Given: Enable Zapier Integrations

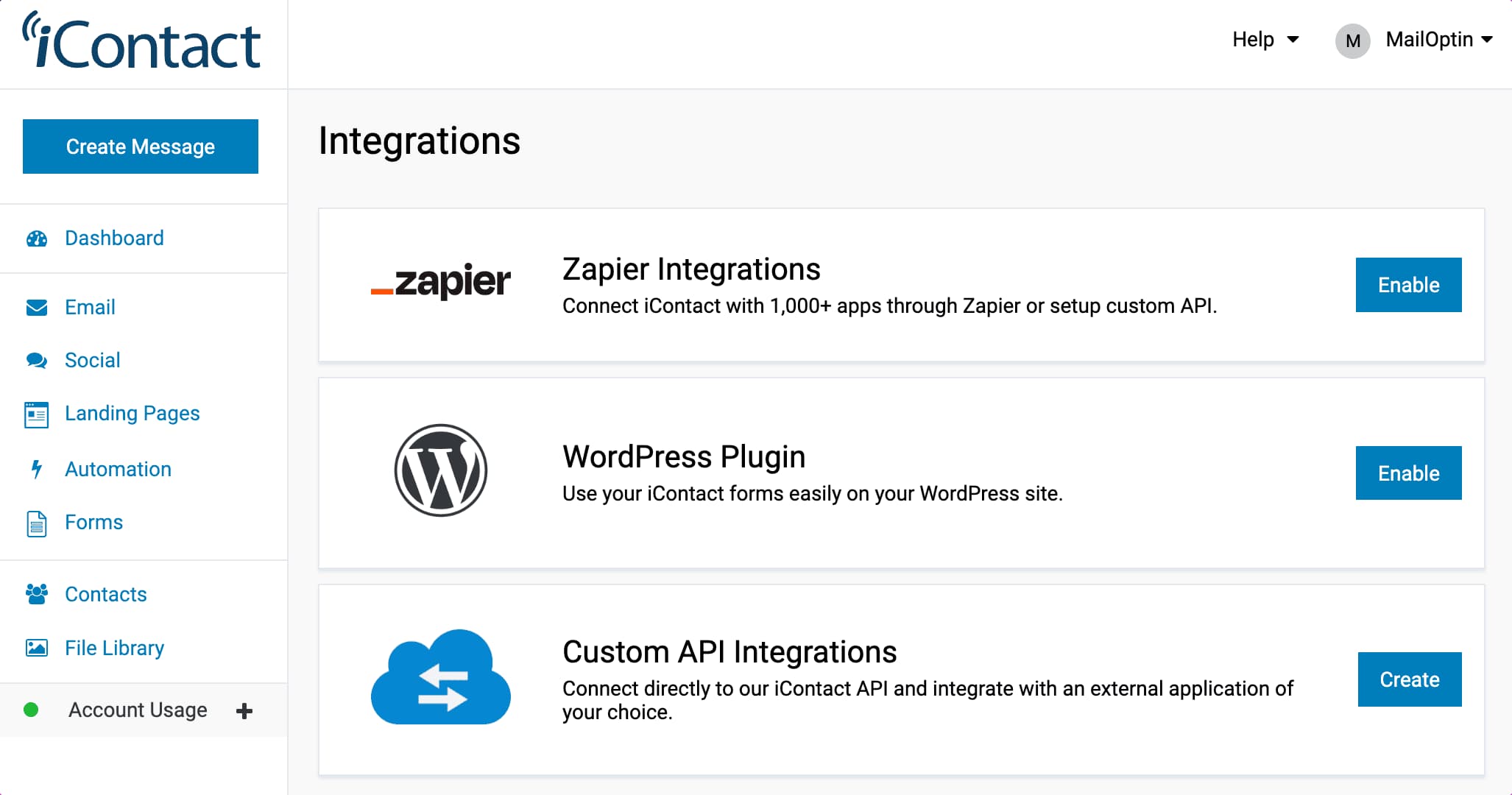Looking at the screenshot, I should [1408, 285].
